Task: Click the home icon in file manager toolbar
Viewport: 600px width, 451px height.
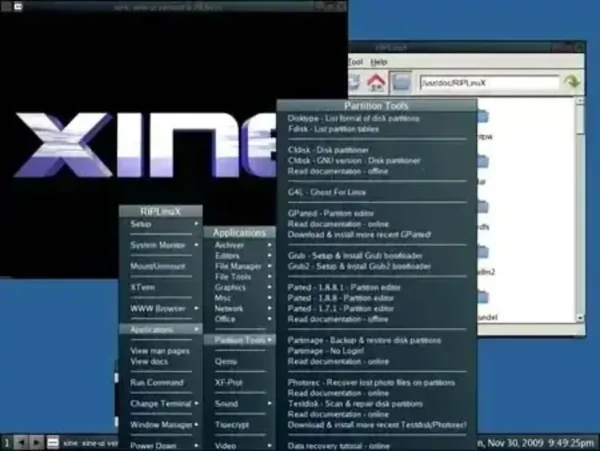Action: pos(376,82)
